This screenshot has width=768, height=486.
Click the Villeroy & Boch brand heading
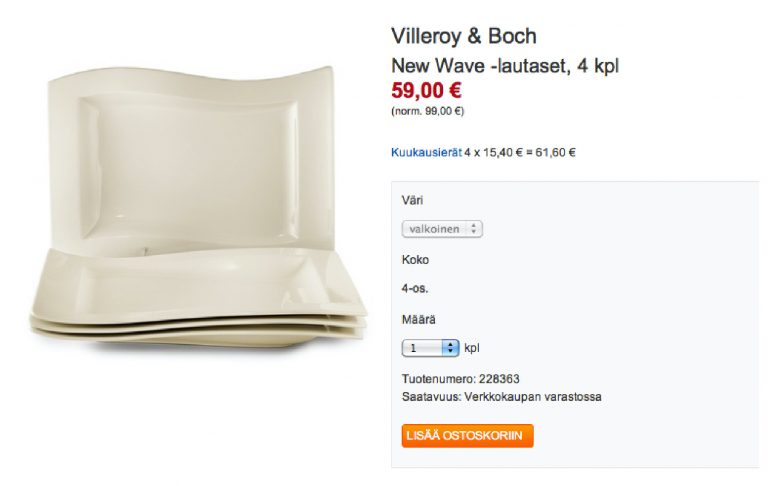(x=463, y=36)
